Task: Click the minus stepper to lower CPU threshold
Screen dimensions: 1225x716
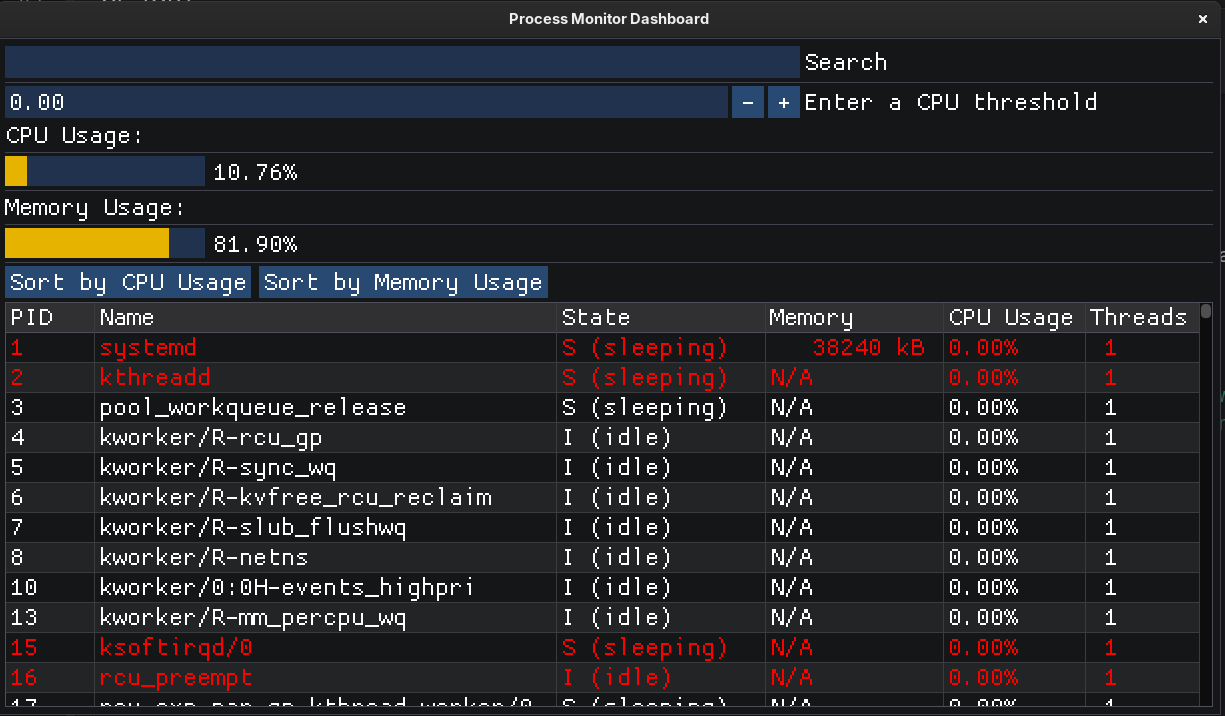Action: tap(747, 101)
